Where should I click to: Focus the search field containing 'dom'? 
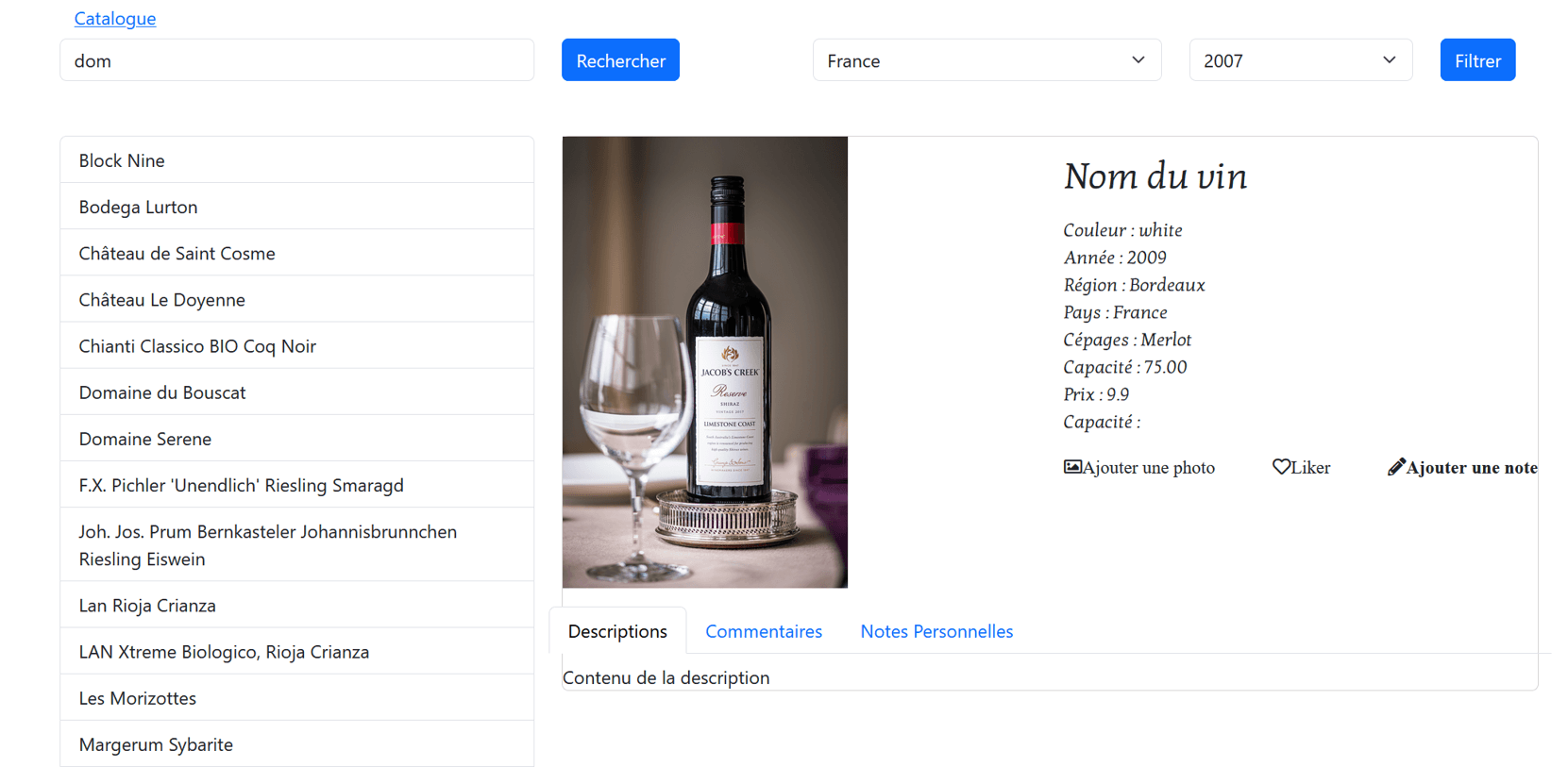(x=296, y=60)
